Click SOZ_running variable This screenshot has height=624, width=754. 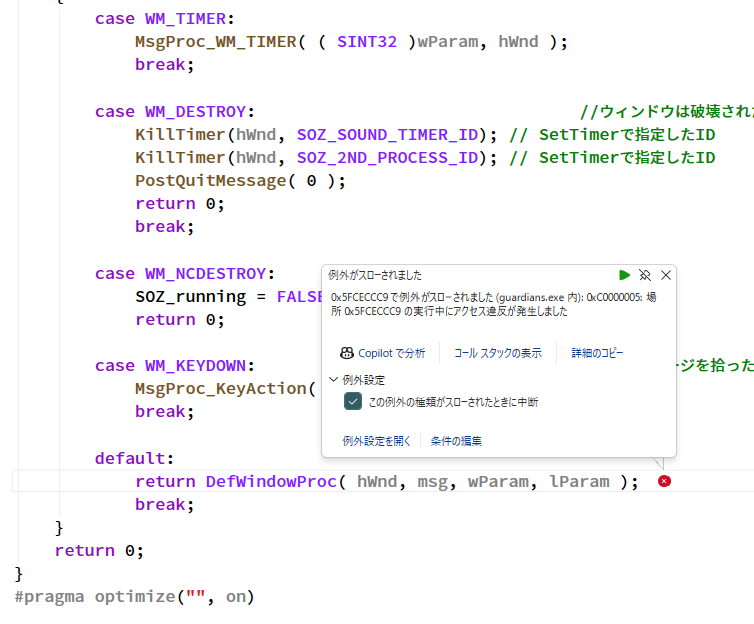(x=190, y=297)
